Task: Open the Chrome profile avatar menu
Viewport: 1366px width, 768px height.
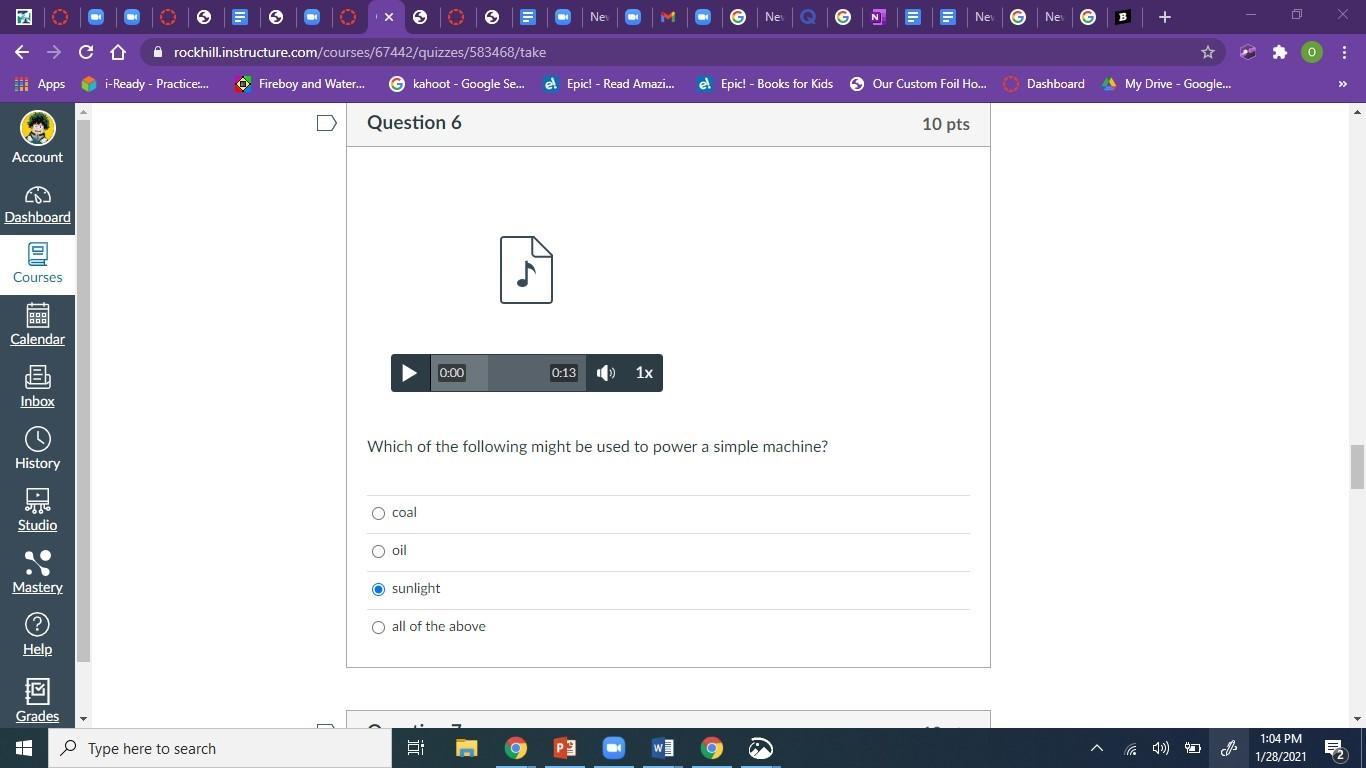Action: (x=1312, y=52)
